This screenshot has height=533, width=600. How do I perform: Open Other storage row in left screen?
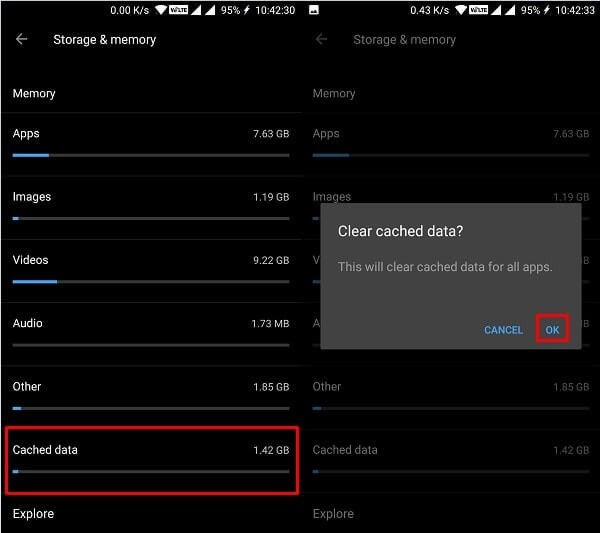151,397
